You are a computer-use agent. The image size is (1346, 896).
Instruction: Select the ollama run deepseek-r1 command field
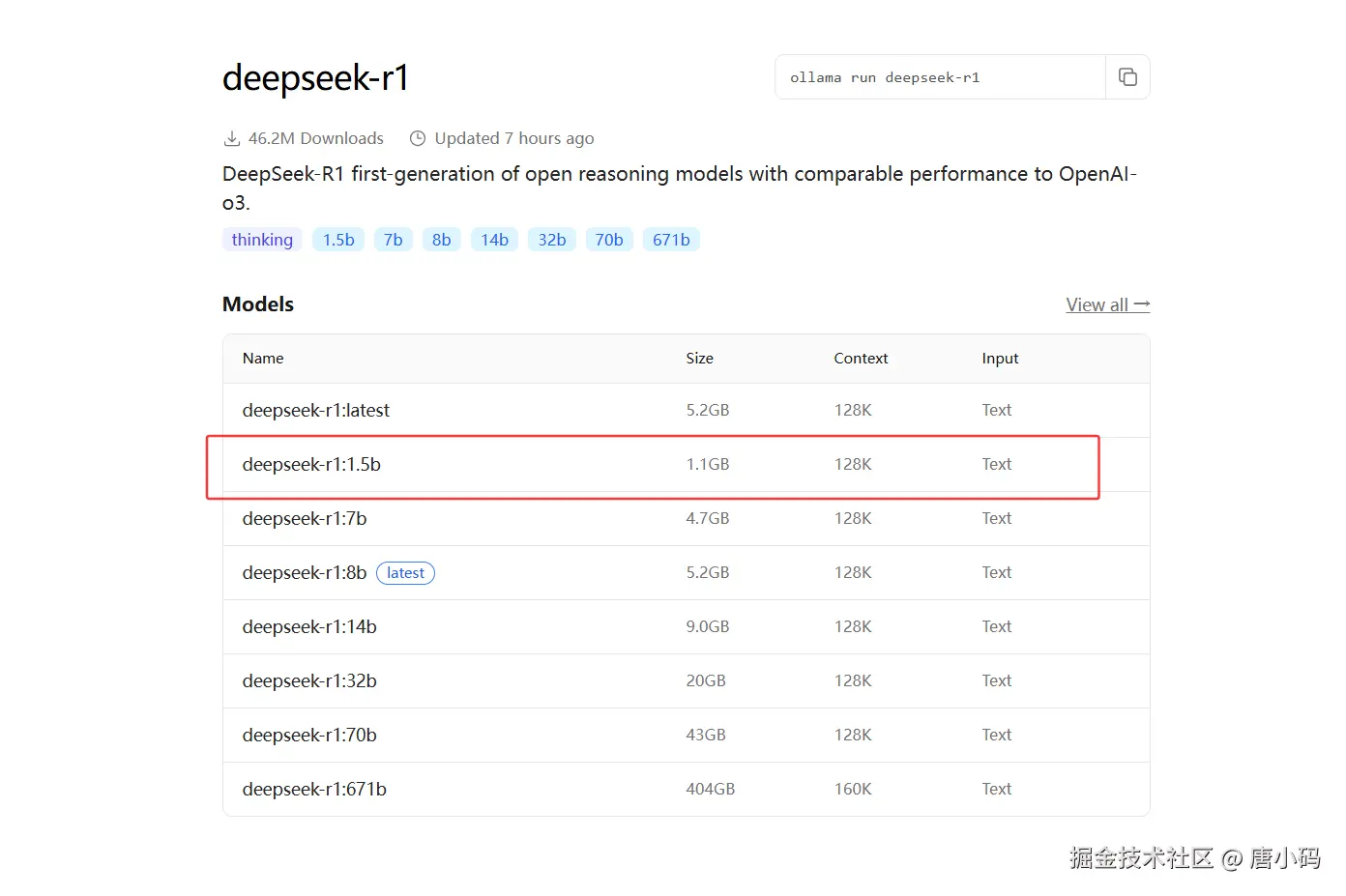[x=940, y=77]
